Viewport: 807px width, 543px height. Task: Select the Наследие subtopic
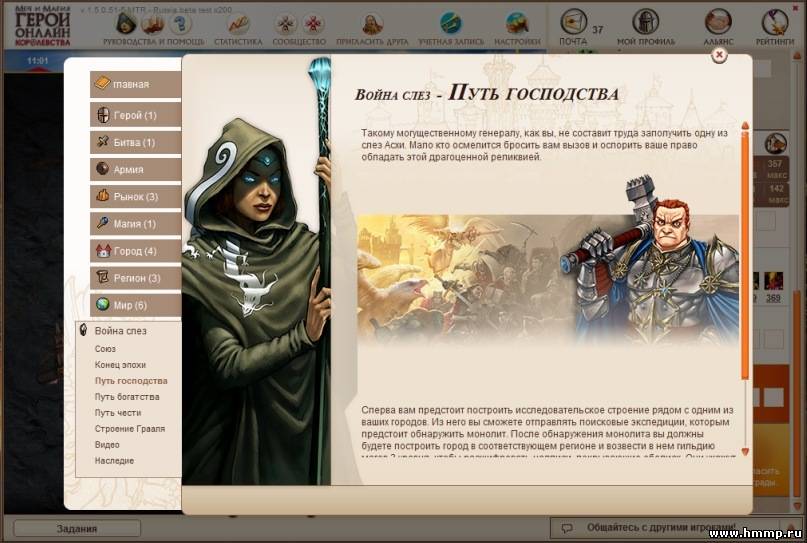tap(114, 461)
